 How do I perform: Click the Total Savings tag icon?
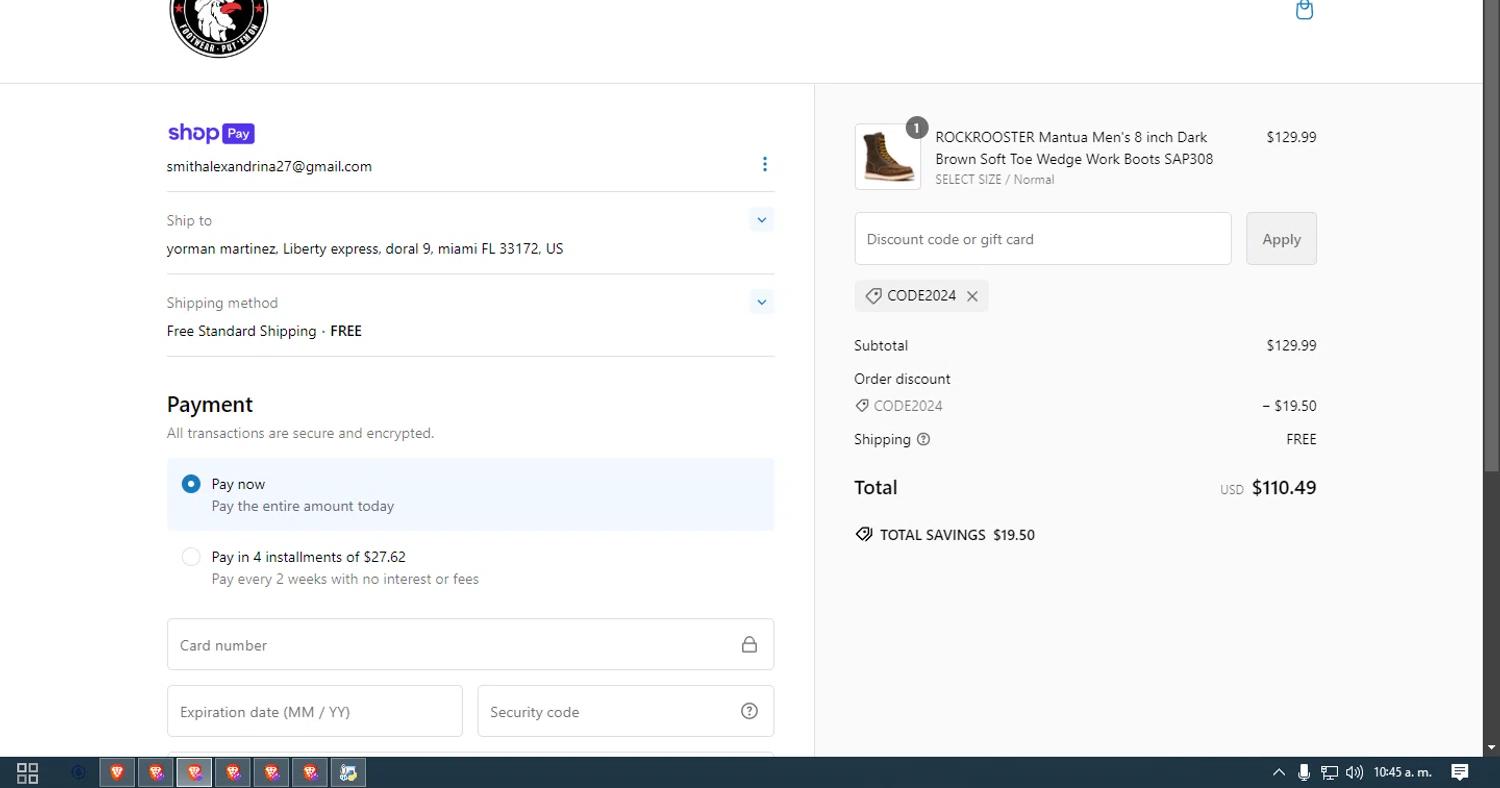pyautogui.click(x=864, y=534)
